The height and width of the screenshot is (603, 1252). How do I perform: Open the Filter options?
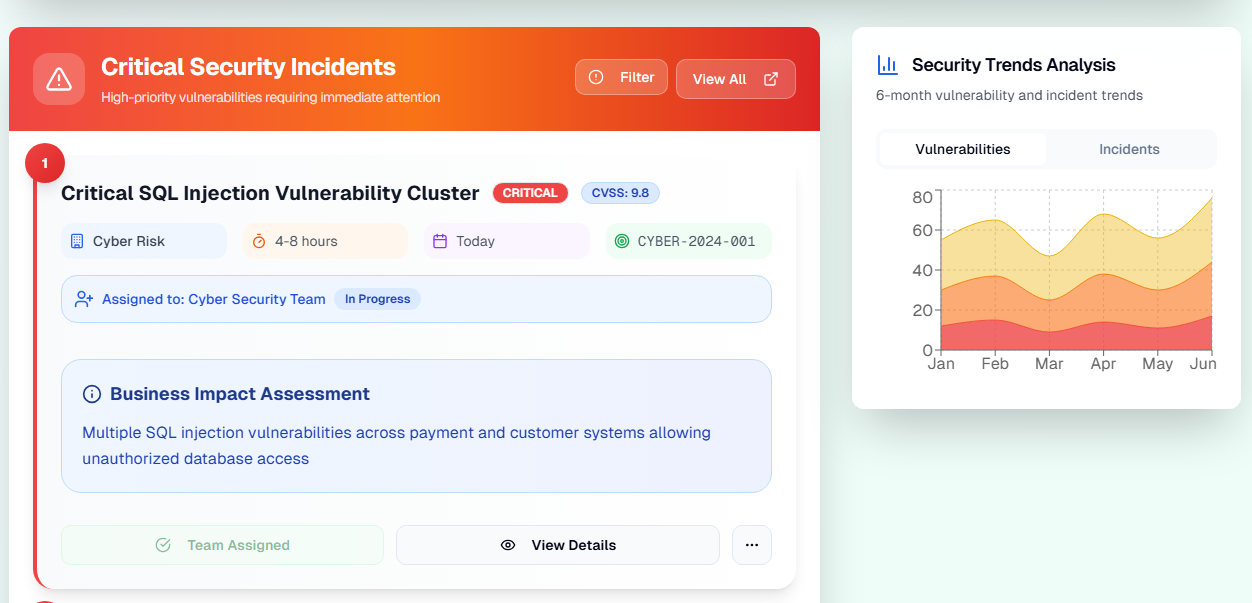click(x=621, y=77)
